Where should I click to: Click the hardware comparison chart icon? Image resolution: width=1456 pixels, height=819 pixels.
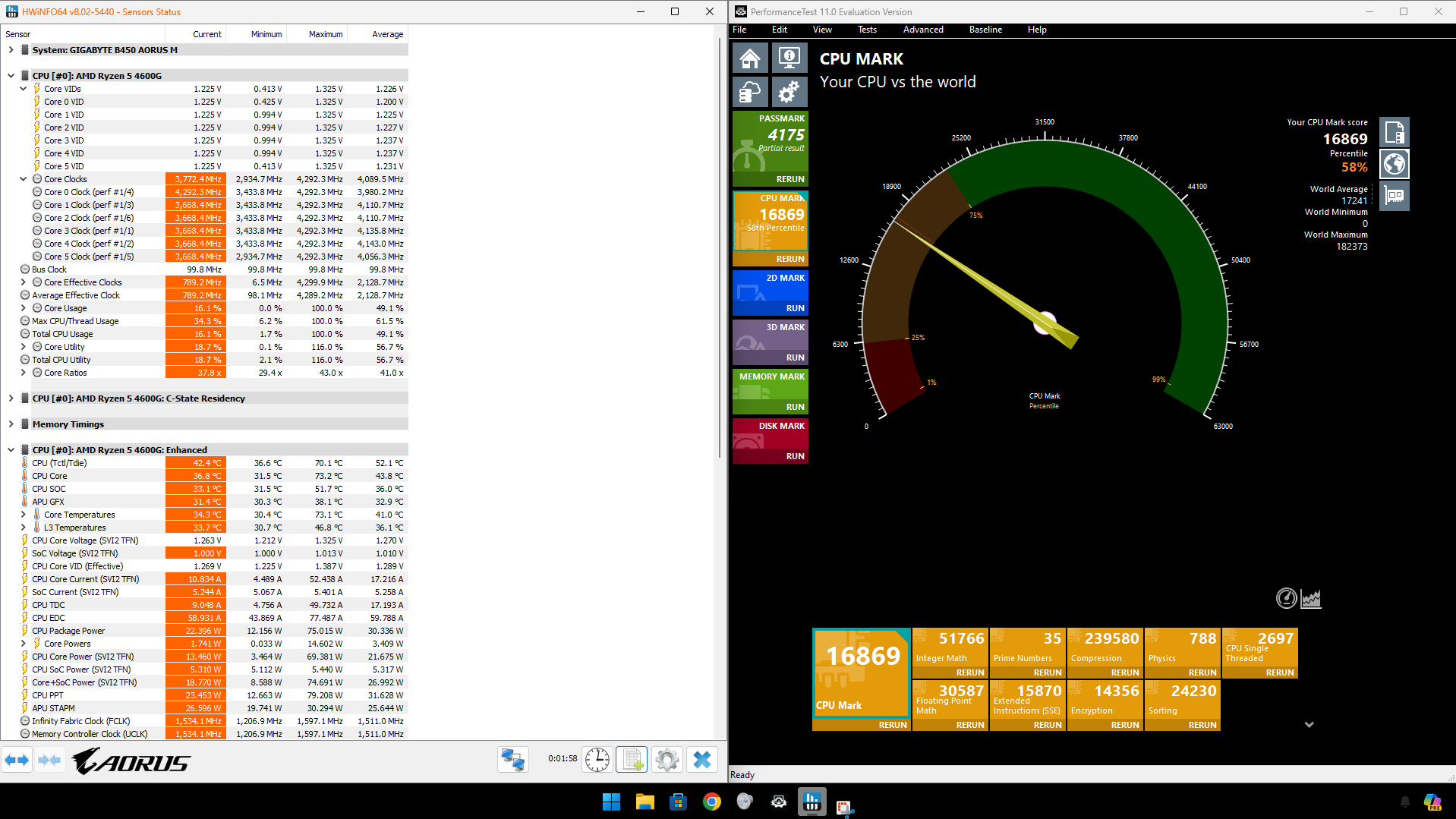point(1395,196)
